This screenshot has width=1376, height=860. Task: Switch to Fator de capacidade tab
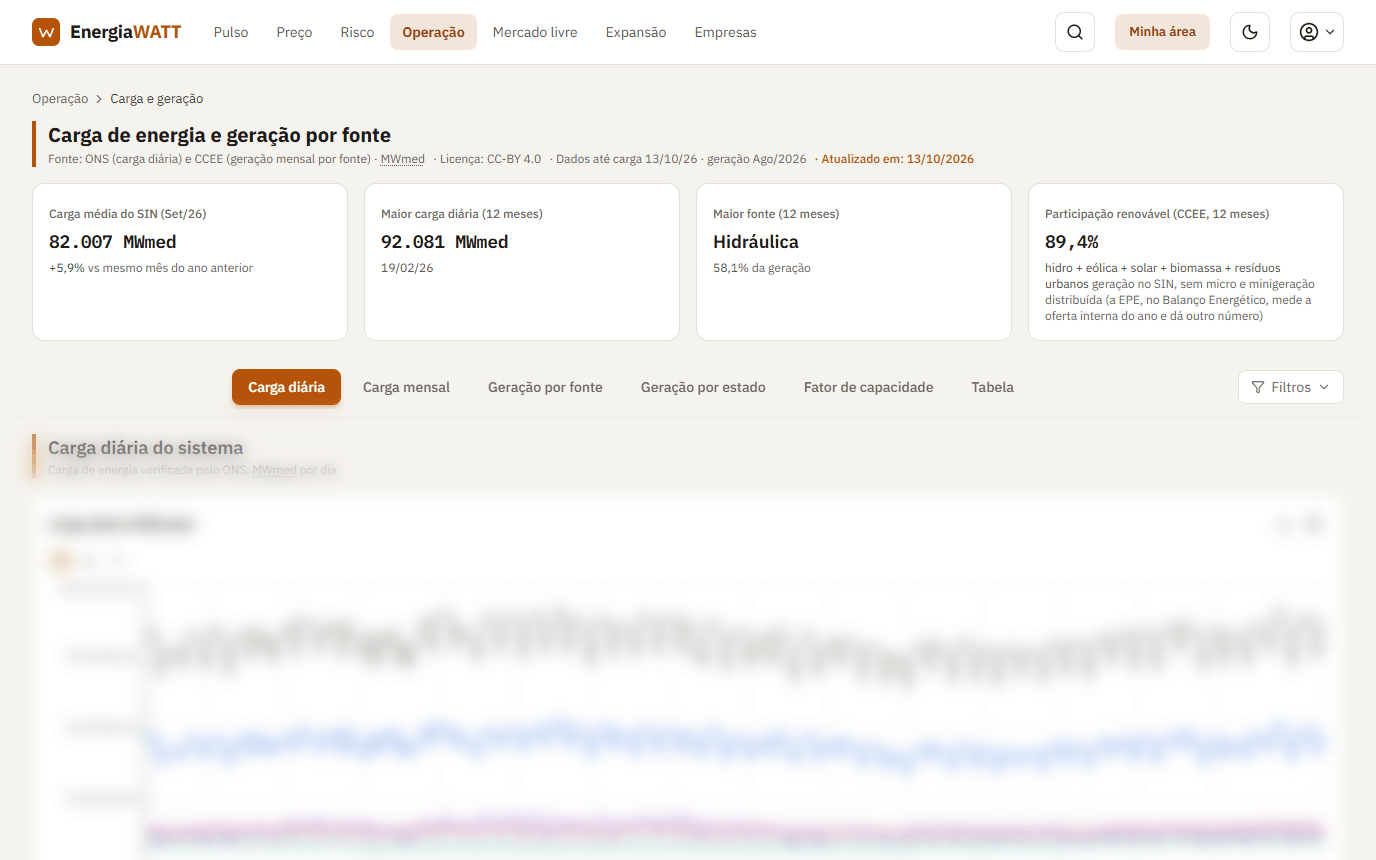tap(869, 387)
